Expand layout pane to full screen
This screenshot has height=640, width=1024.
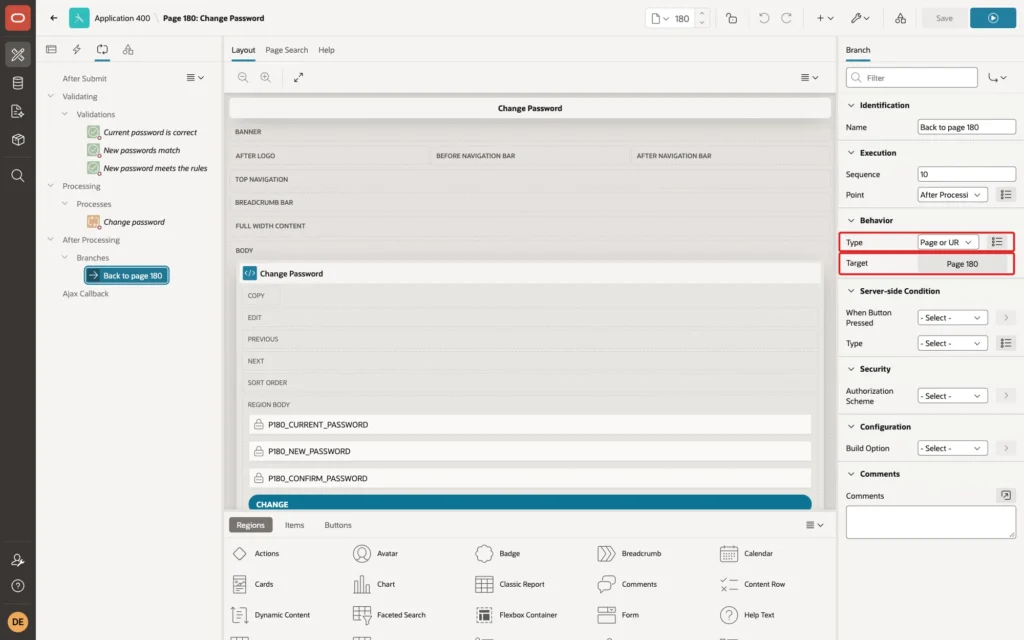pos(298,78)
